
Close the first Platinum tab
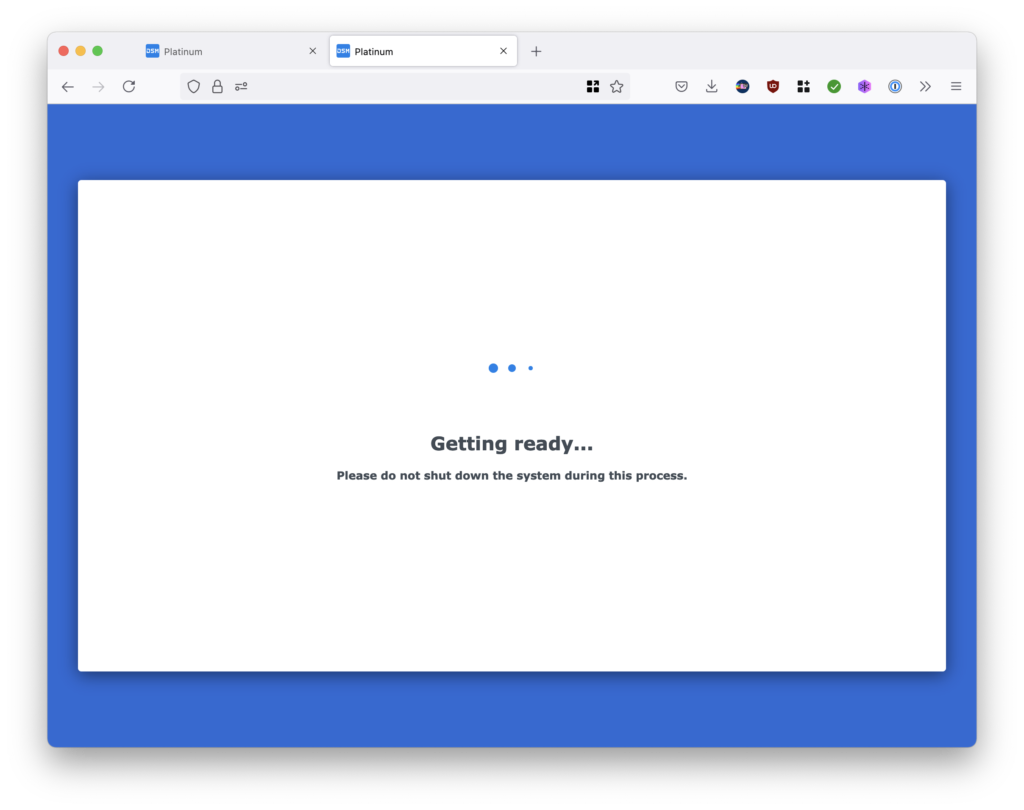(x=313, y=51)
